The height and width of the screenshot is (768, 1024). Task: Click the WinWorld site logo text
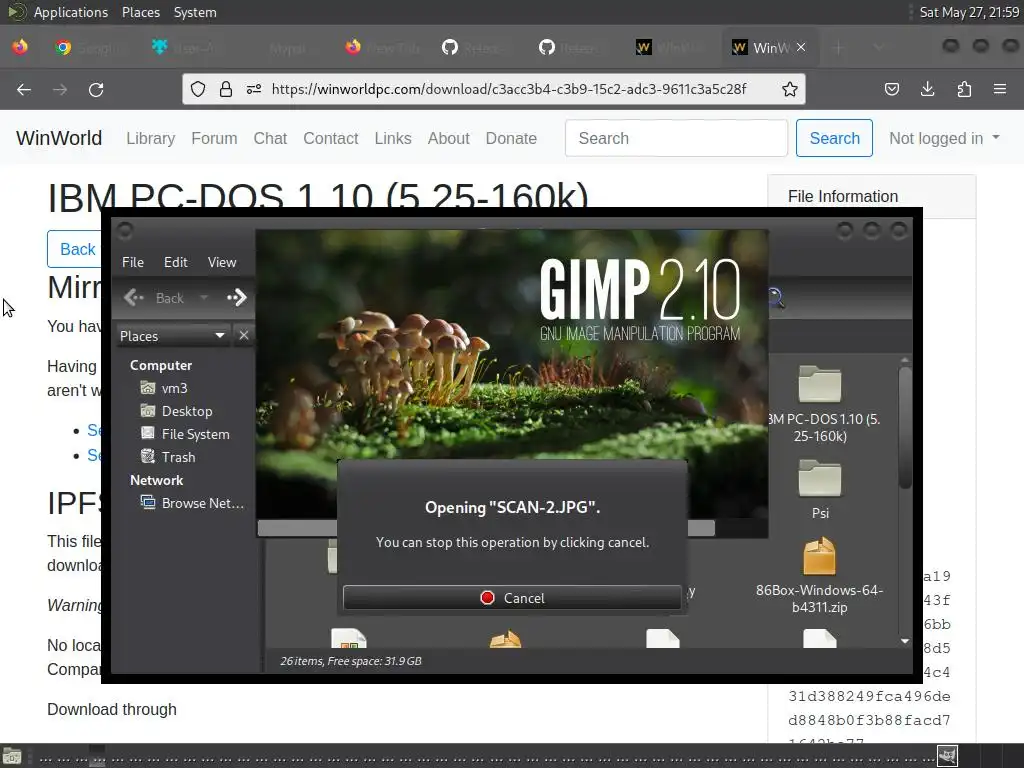pyautogui.click(x=59, y=138)
